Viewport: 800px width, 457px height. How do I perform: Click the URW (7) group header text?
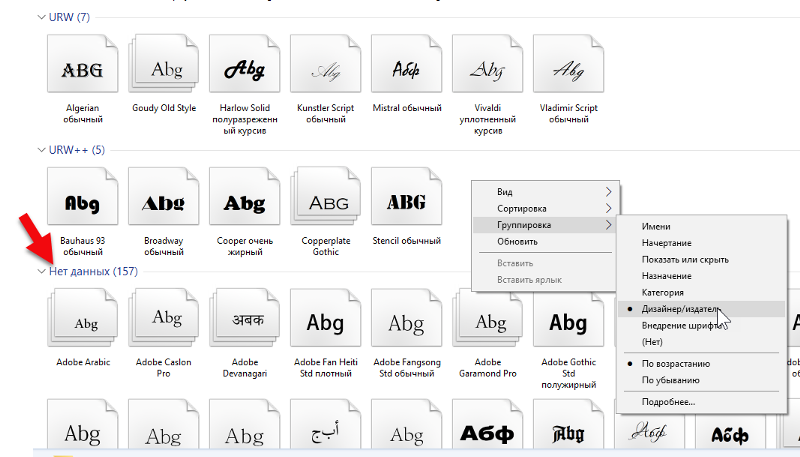69,17
